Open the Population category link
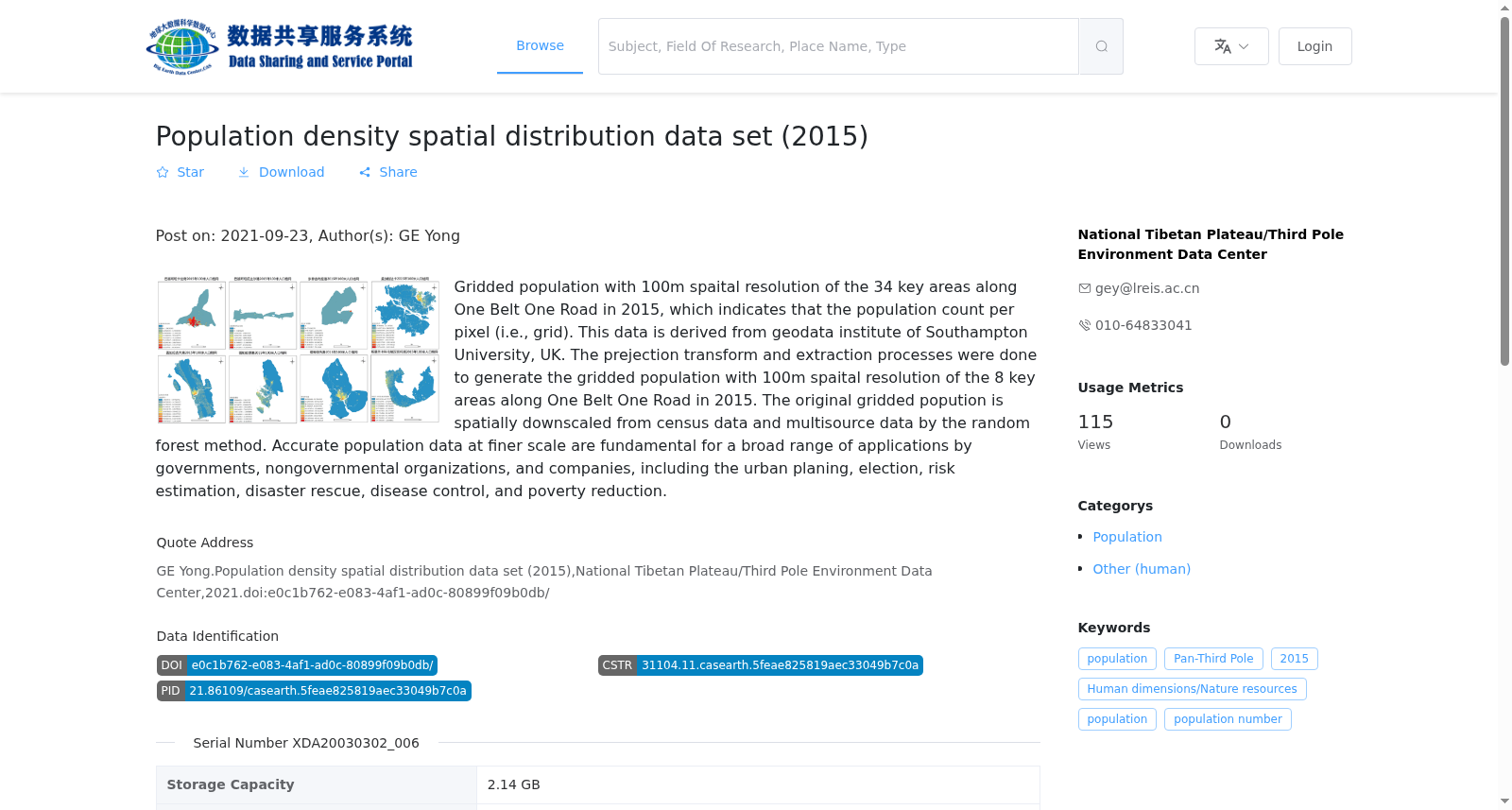The image size is (1512, 810). (x=1127, y=537)
